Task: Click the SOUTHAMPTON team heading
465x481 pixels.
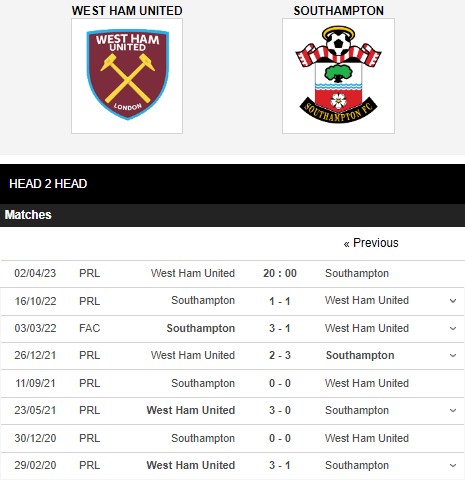Action: coord(338,11)
